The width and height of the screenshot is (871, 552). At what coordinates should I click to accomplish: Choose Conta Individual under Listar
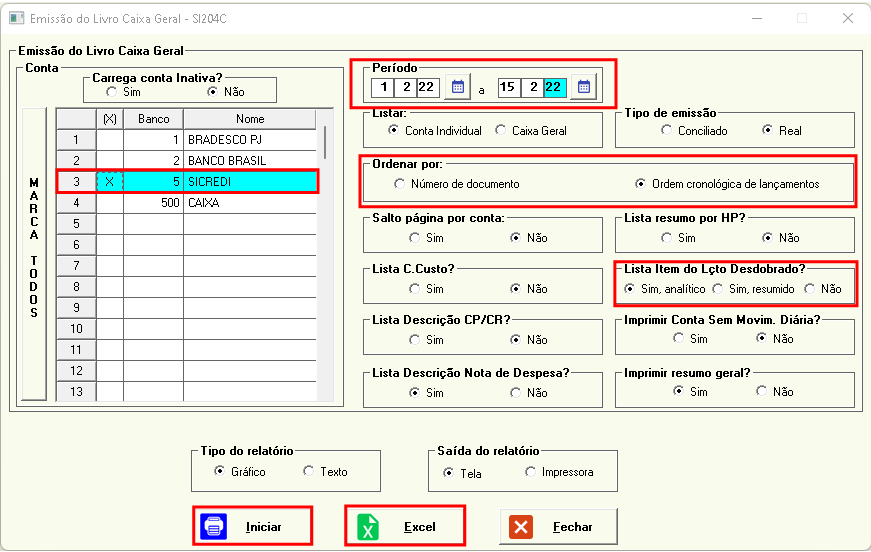tap(394, 131)
